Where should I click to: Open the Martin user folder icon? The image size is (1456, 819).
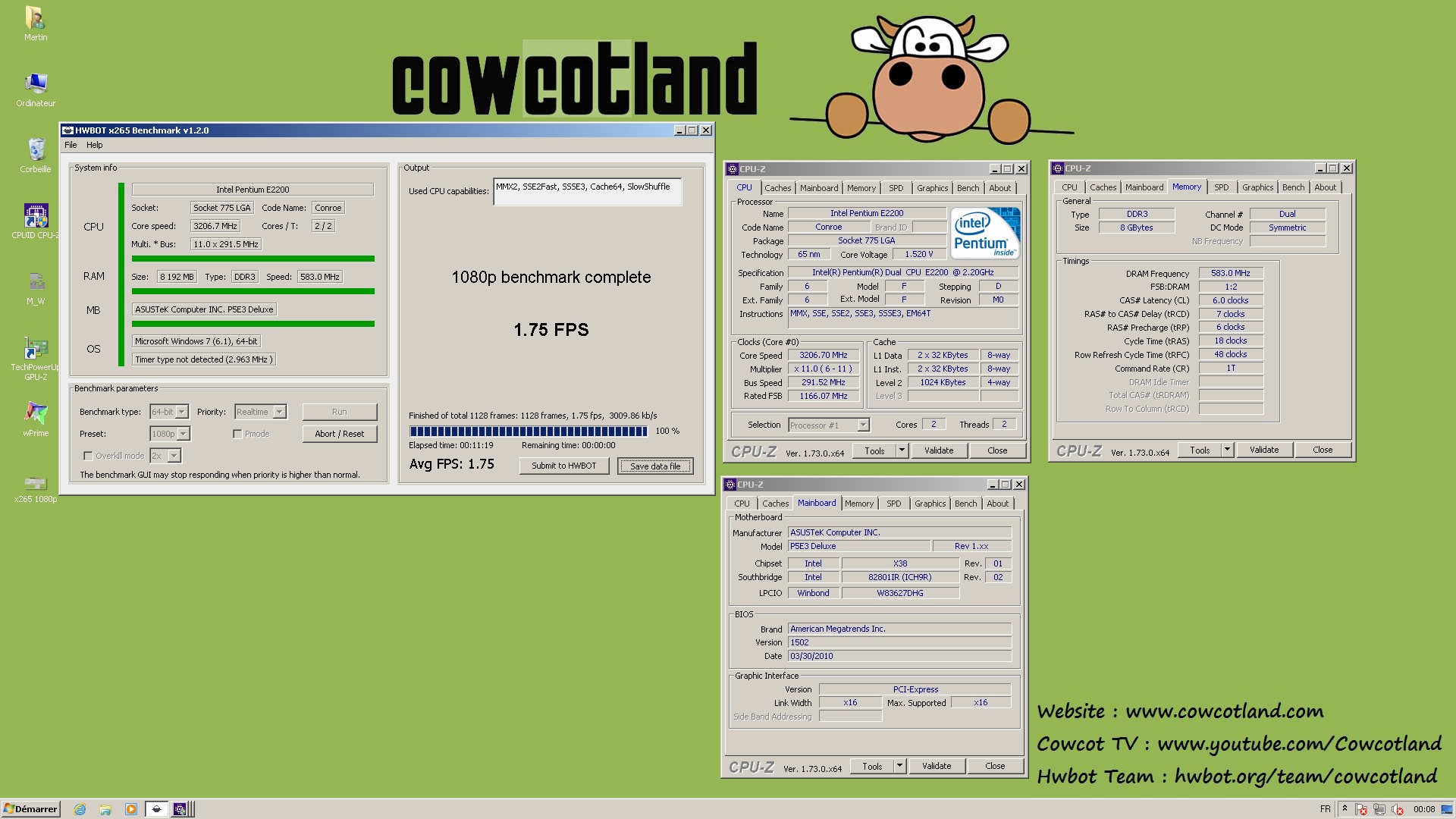(x=35, y=24)
